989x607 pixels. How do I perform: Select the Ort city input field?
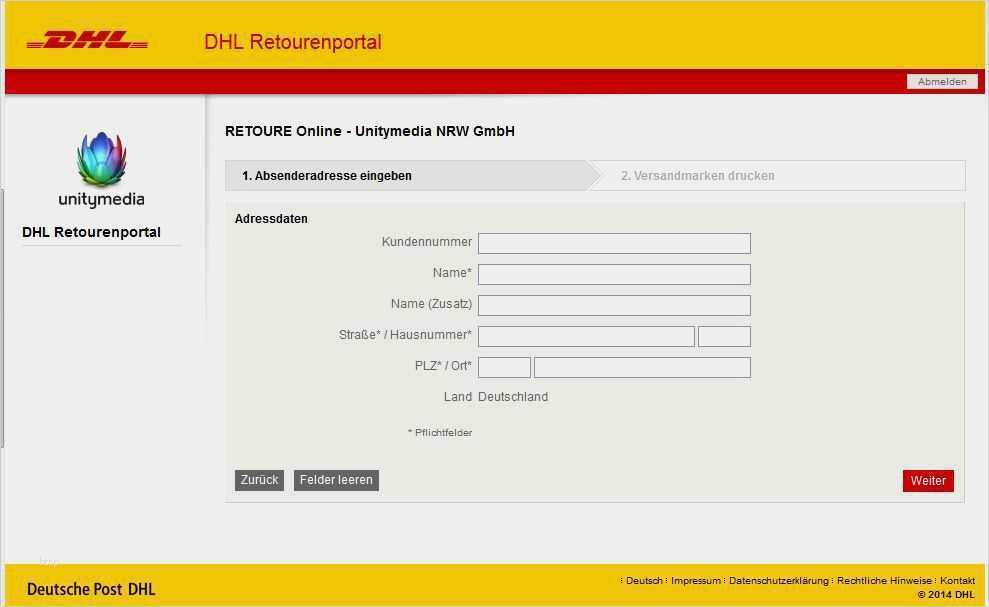642,367
